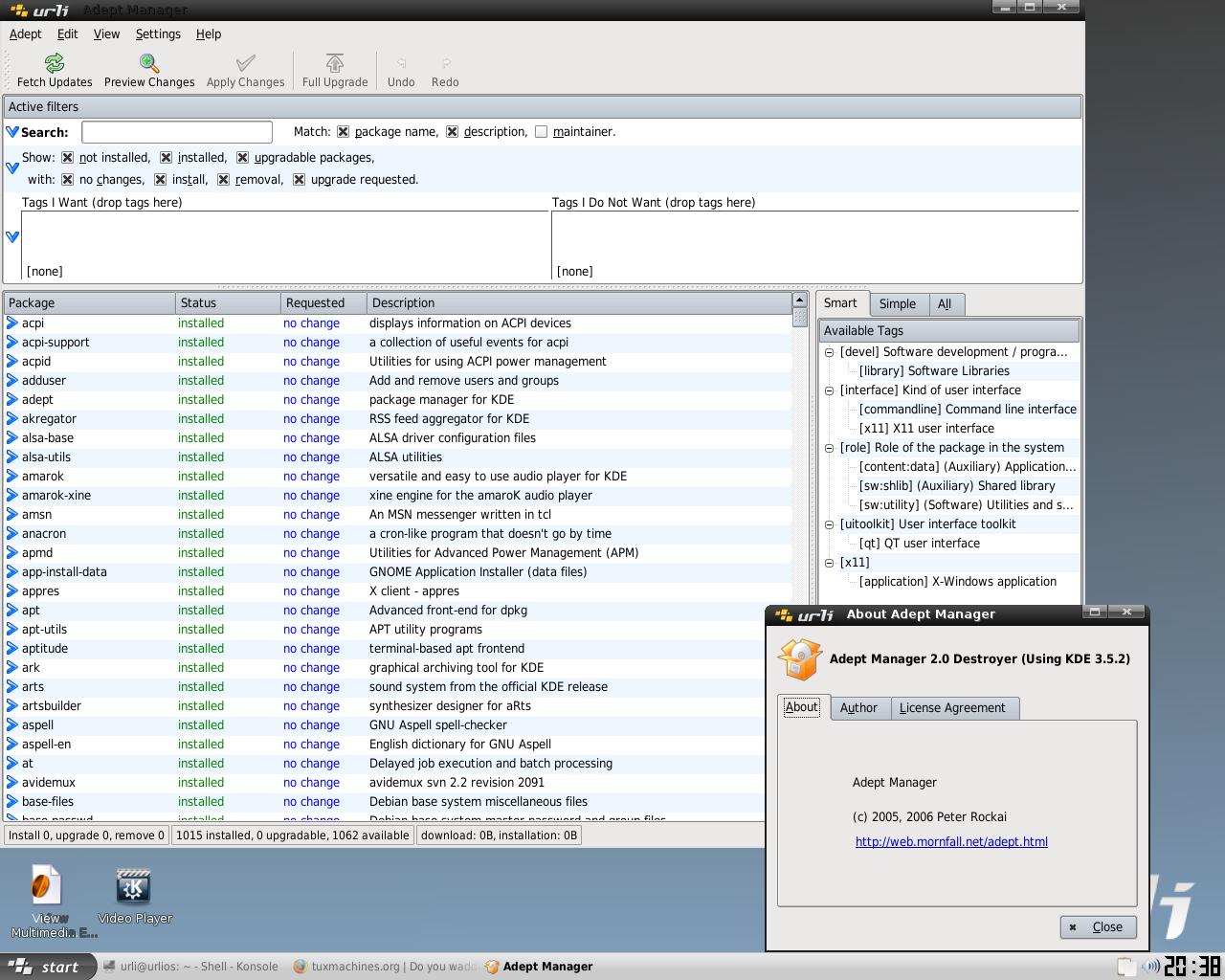Image resolution: width=1225 pixels, height=980 pixels.
Task: Click the Fetch Updates toolbar icon
Action: pos(55,63)
